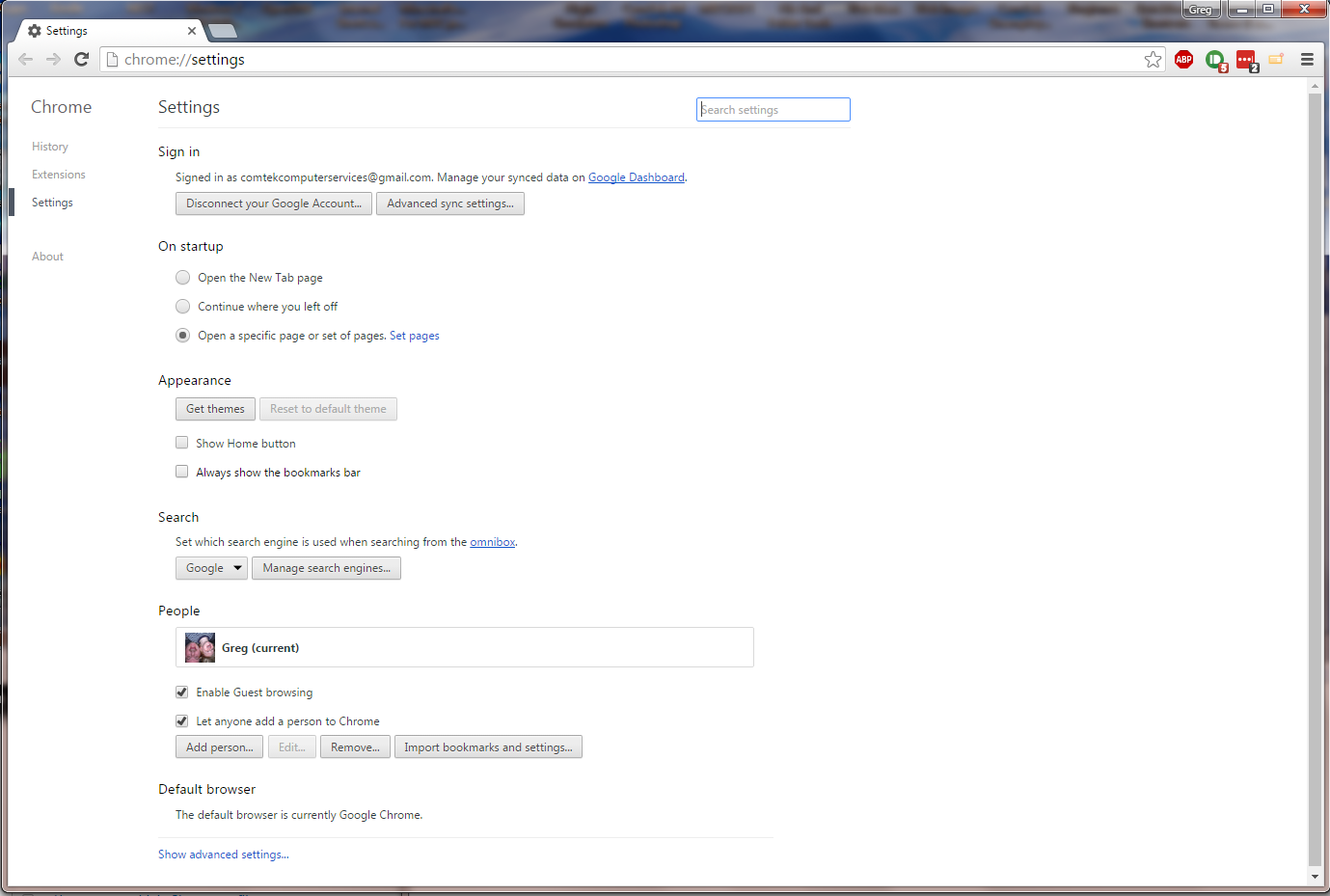Click the Add person button

(219, 747)
